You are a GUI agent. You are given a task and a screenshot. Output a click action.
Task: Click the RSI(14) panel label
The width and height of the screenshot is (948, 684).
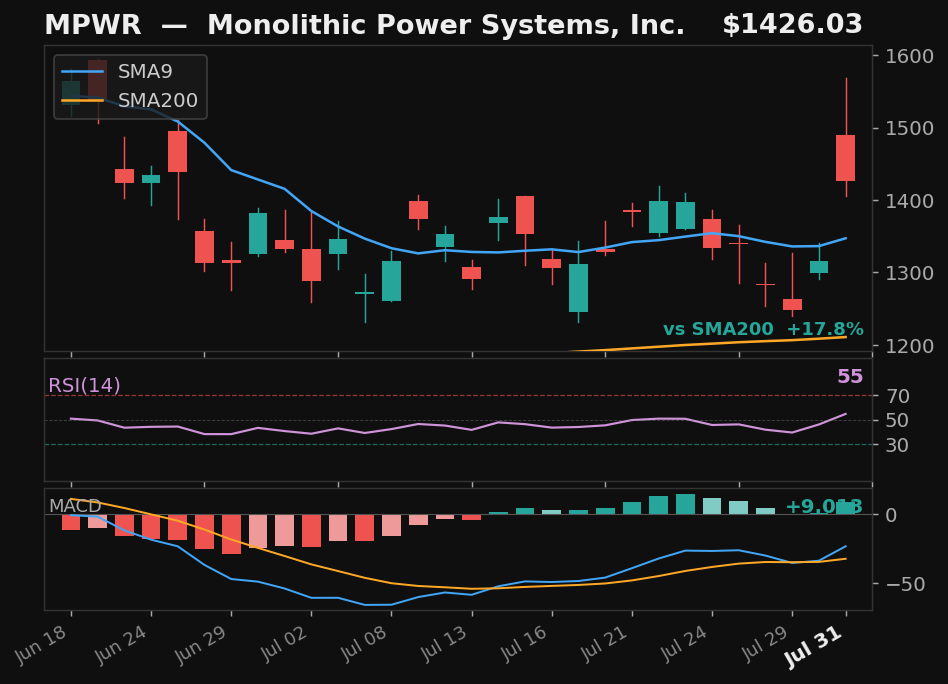coord(84,385)
